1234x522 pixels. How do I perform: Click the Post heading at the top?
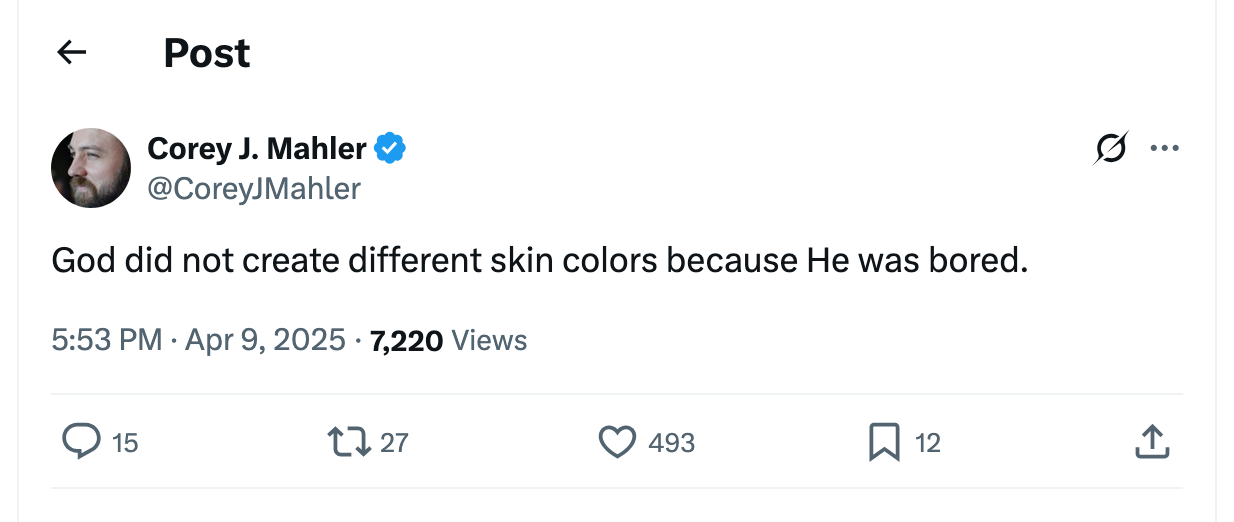[207, 52]
